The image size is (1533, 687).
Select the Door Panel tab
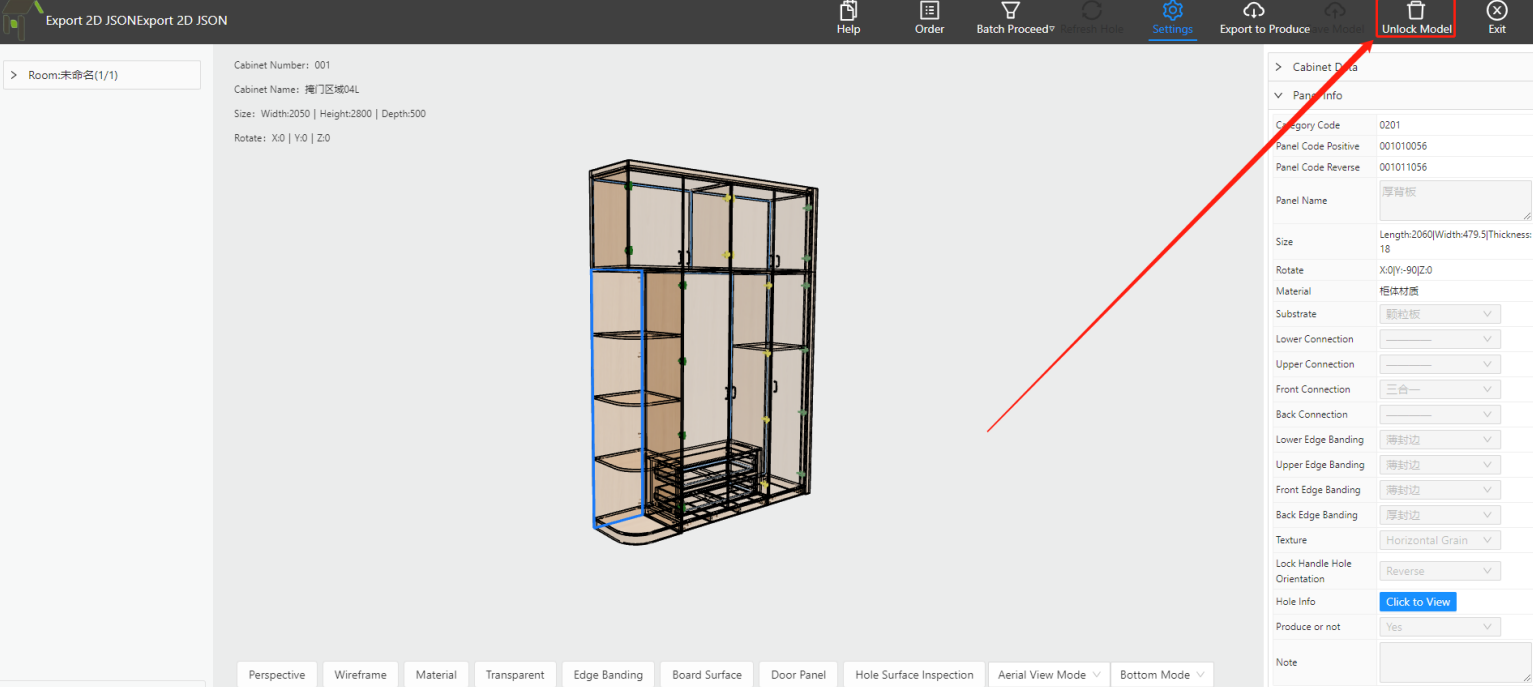(x=798, y=674)
